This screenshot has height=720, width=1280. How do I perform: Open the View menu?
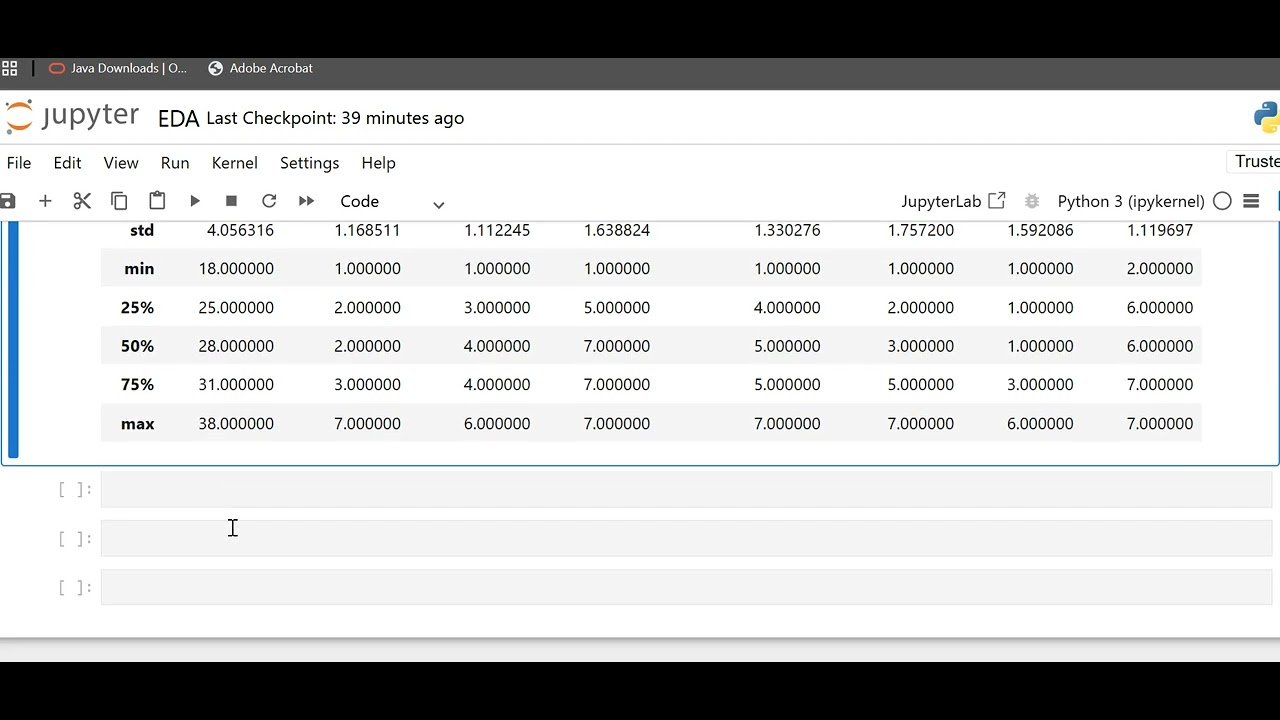pyautogui.click(x=121, y=163)
